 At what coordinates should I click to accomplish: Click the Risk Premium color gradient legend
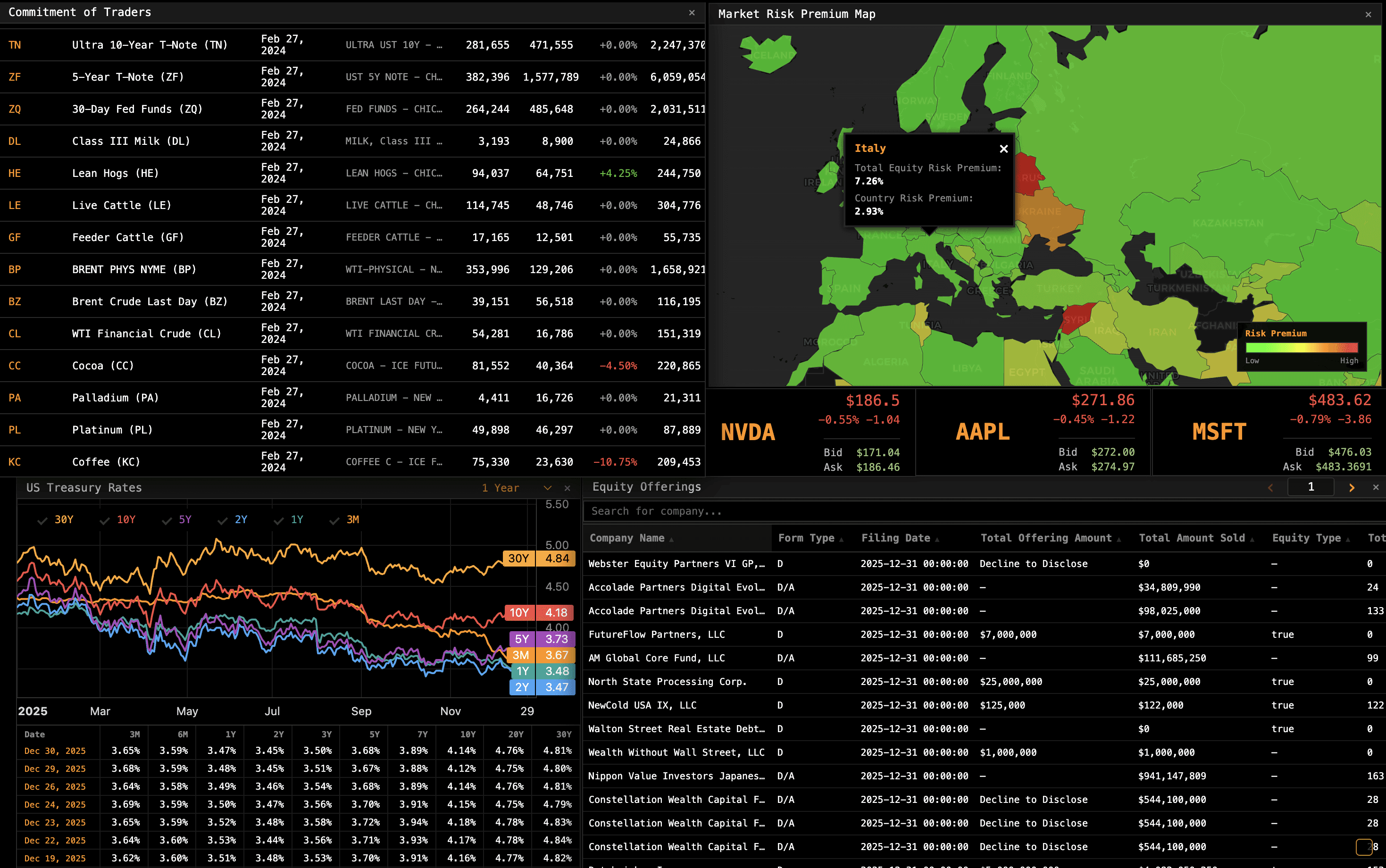pyautogui.click(x=1301, y=348)
